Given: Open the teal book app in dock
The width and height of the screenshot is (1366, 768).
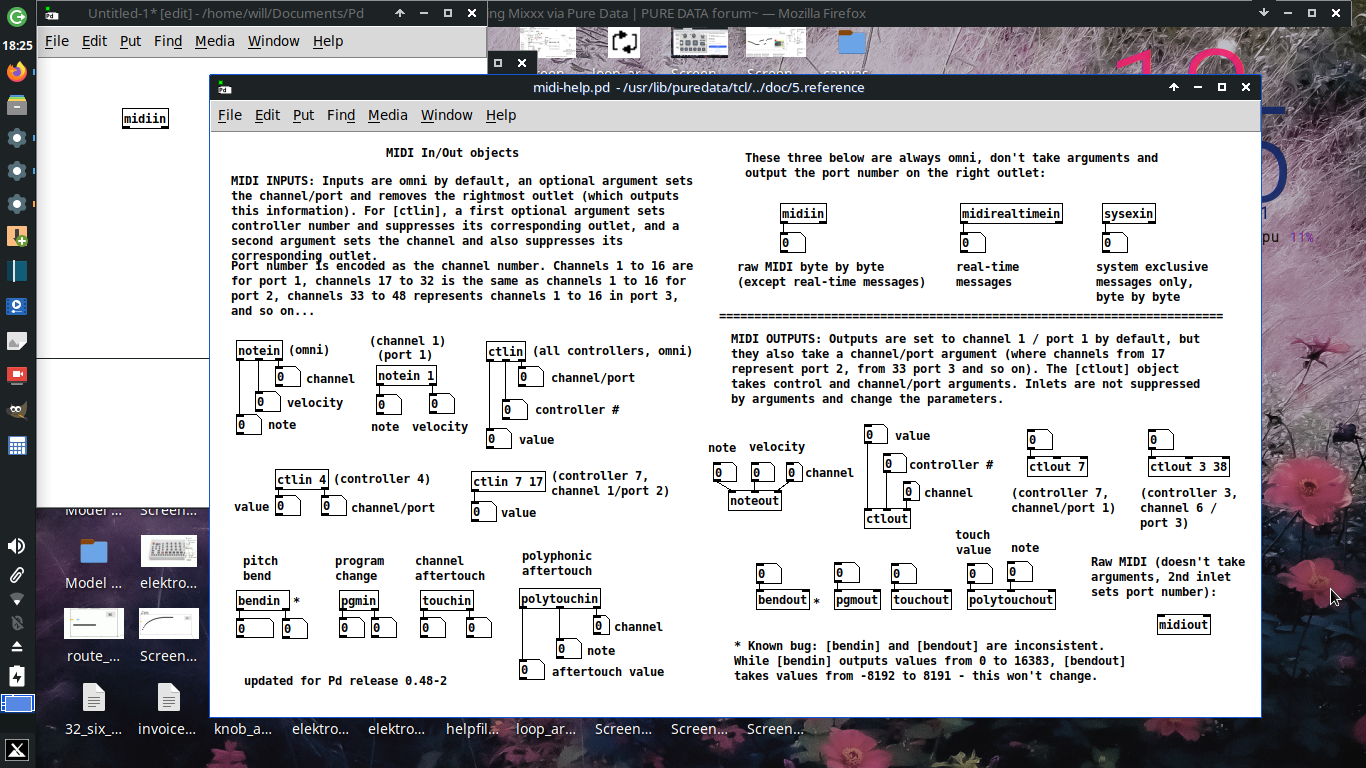Looking at the screenshot, I should [x=17, y=271].
